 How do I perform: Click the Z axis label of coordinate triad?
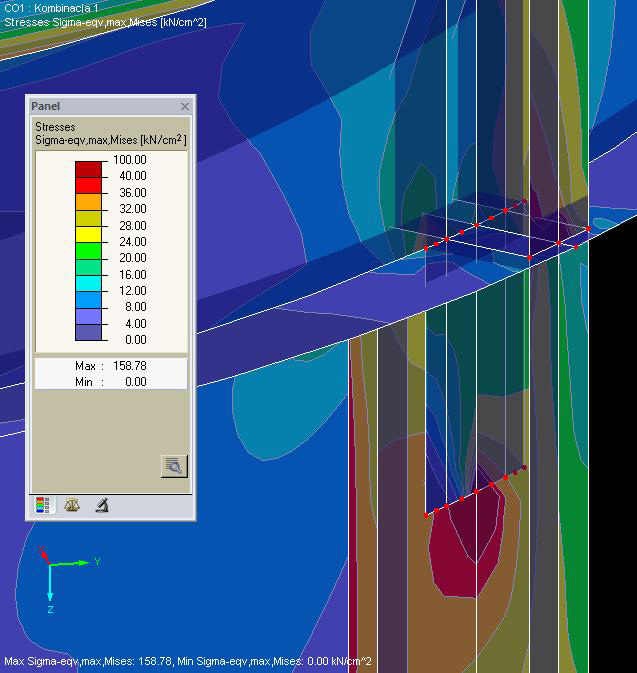(50, 609)
